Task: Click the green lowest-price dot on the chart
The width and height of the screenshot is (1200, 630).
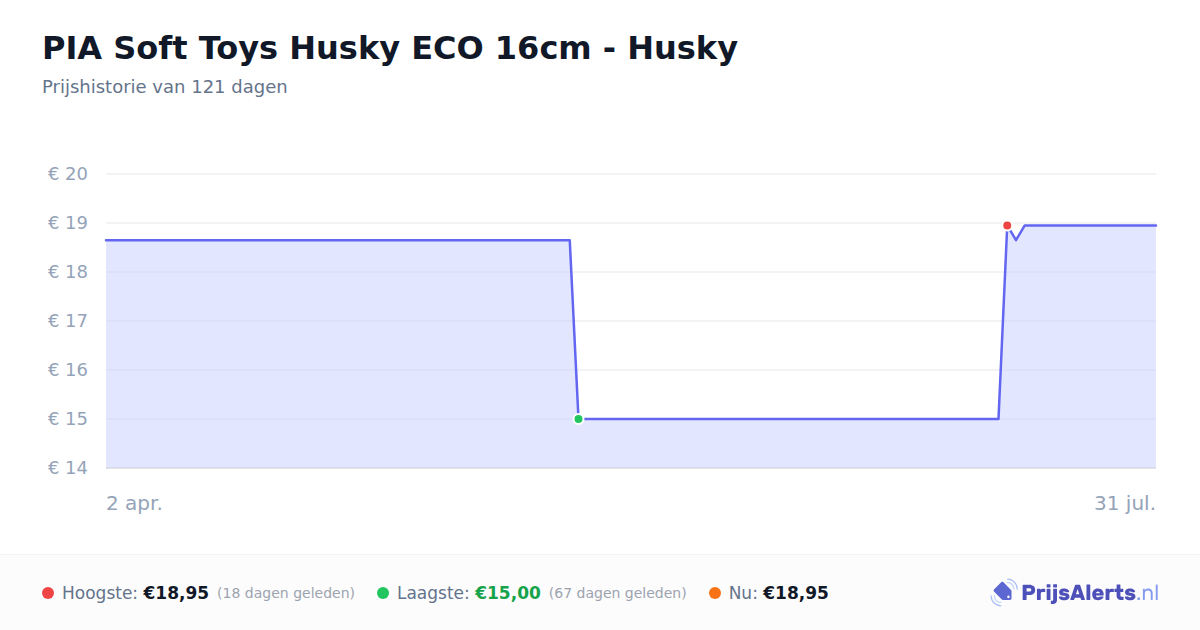Action: [578, 419]
